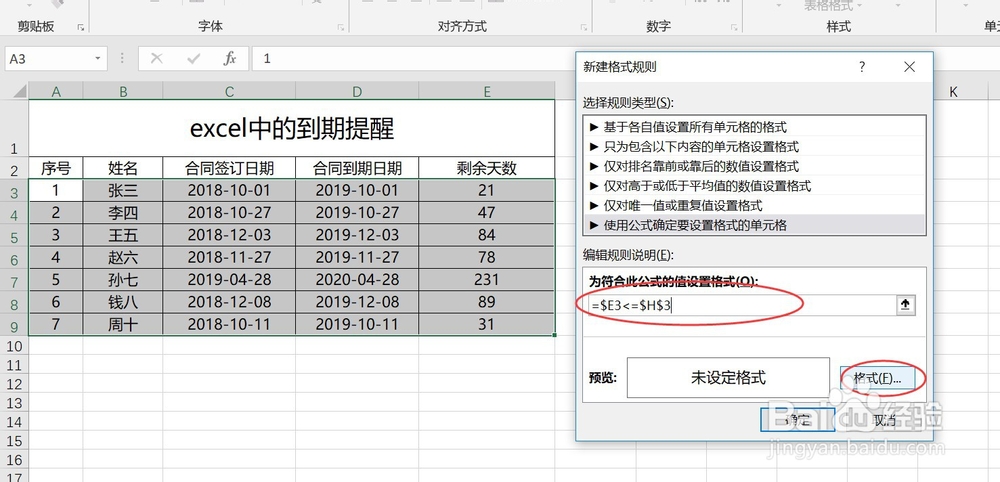Click the remaining days cell 31
This screenshot has height=482, width=1000.
pos(487,325)
